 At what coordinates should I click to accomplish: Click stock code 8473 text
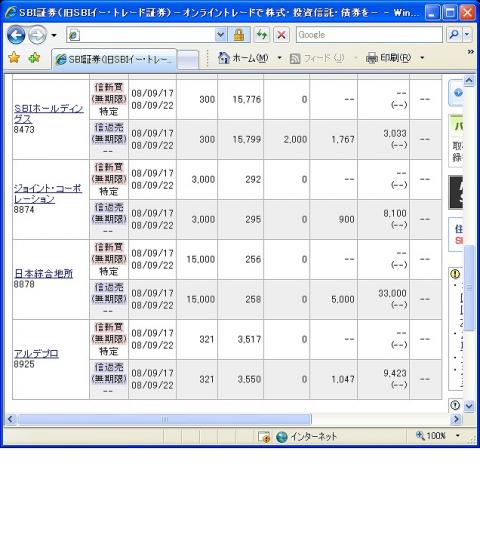tap(24, 129)
